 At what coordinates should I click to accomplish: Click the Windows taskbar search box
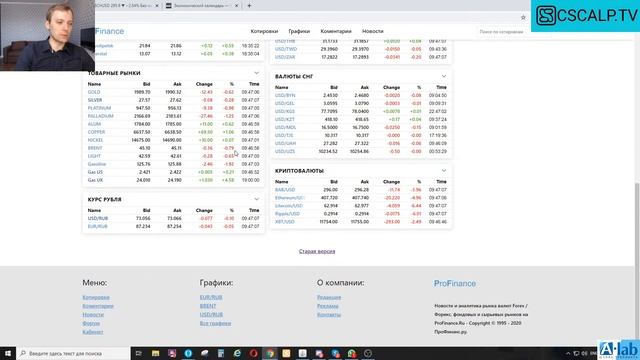[73, 353]
